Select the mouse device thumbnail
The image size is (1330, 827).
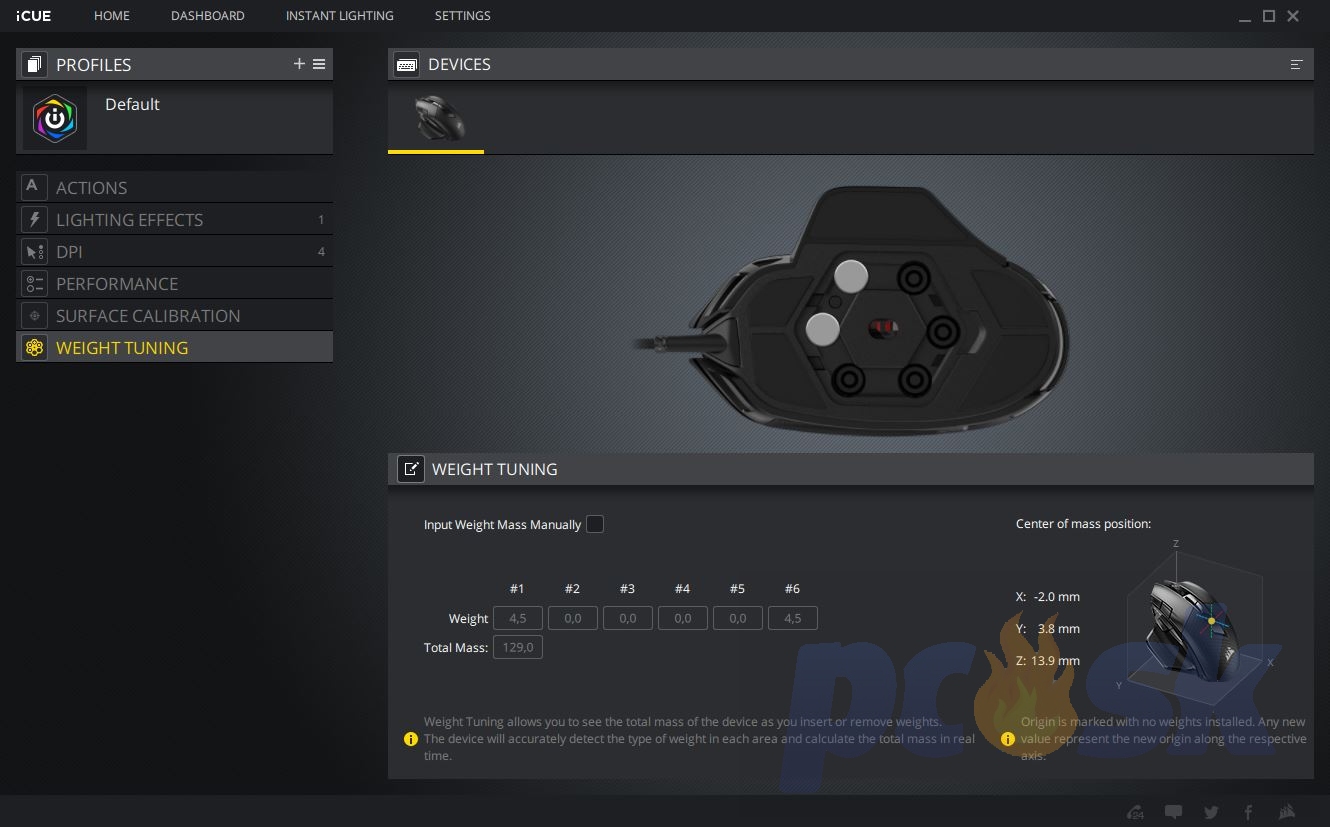coord(437,118)
